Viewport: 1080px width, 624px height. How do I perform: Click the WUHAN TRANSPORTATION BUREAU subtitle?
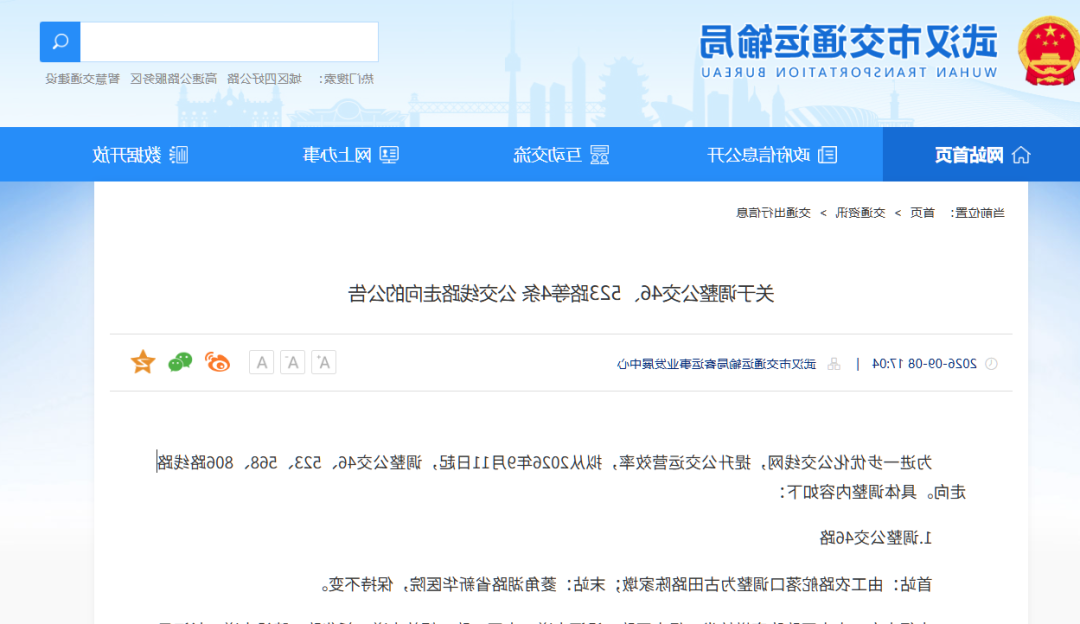coord(849,72)
